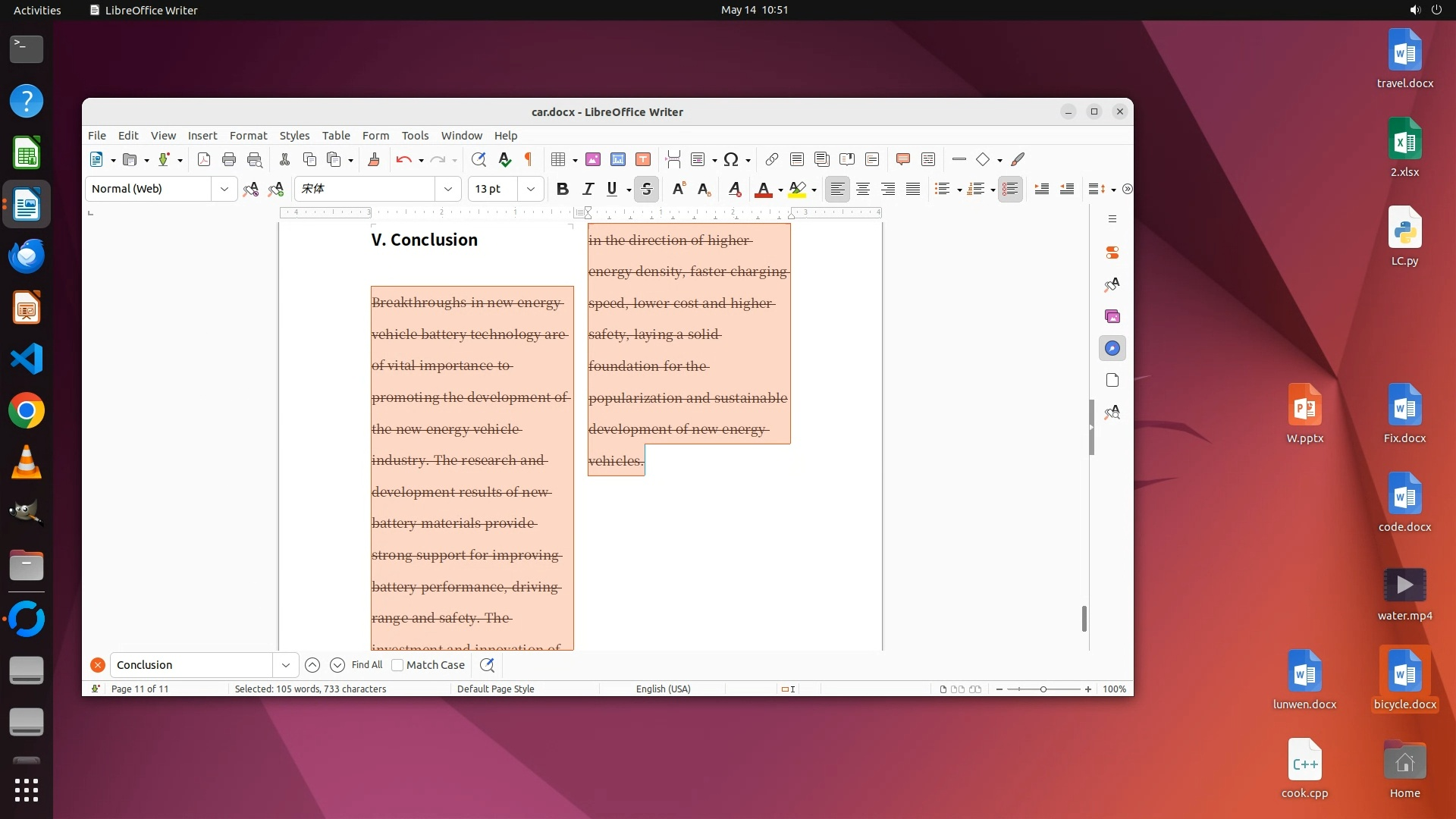Click the Find All button

tap(367, 665)
